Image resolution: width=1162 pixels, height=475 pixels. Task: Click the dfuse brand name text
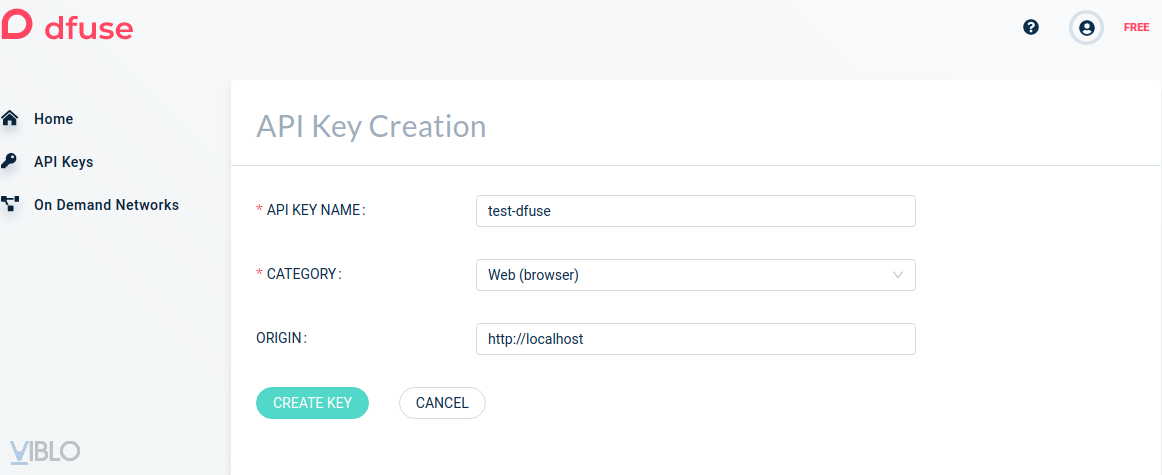click(89, 28)
